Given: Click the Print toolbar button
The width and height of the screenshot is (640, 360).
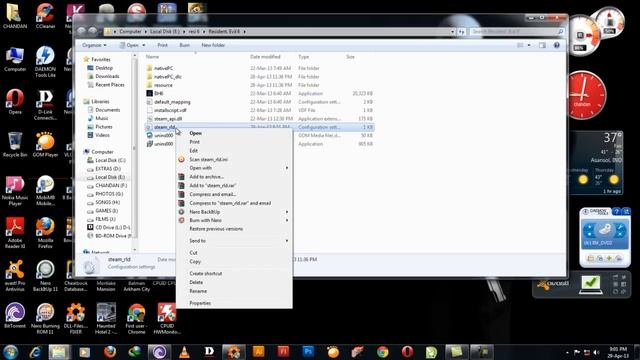Looking at the screenshot, I should click(x=162, y=45).
